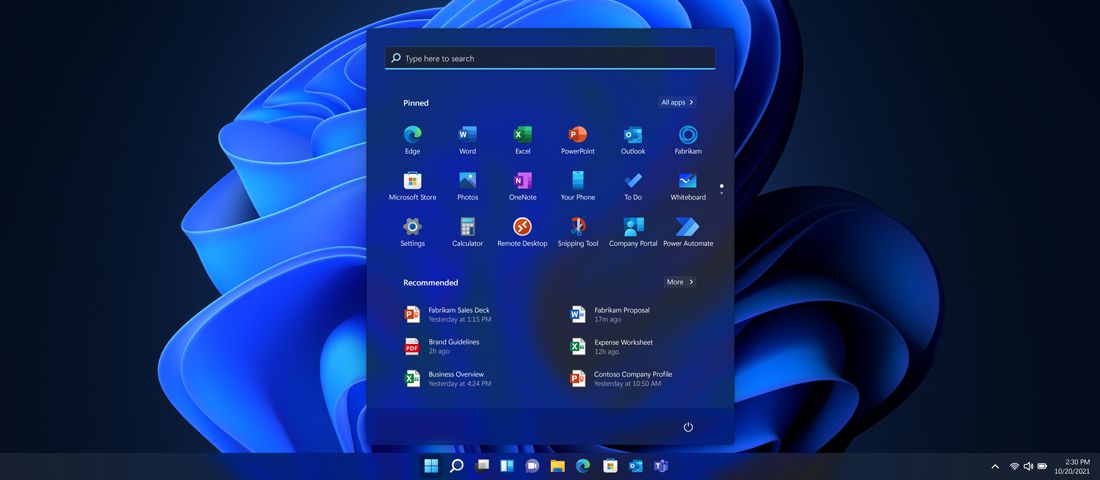Open the Company Portal app
The width and height of the screenshot is (1100, 480).
point(633,228)
